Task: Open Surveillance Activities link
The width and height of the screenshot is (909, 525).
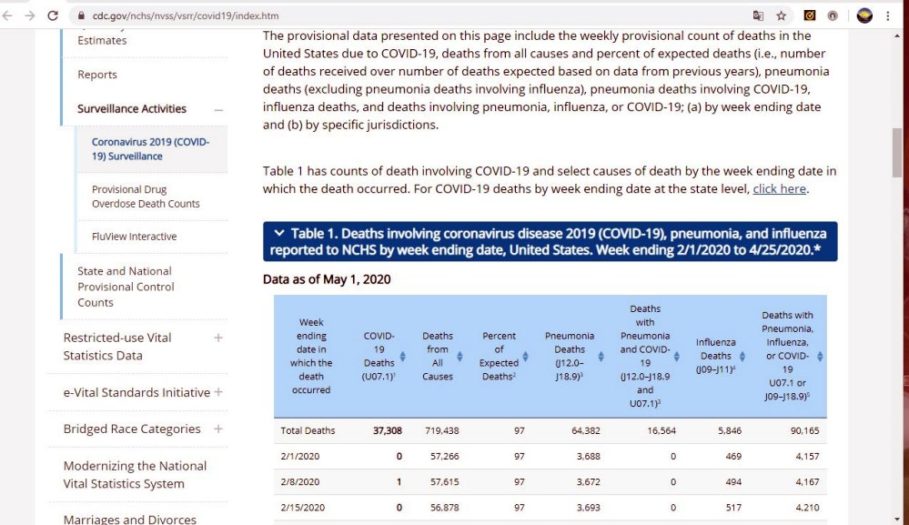Action: click(132, 109)
